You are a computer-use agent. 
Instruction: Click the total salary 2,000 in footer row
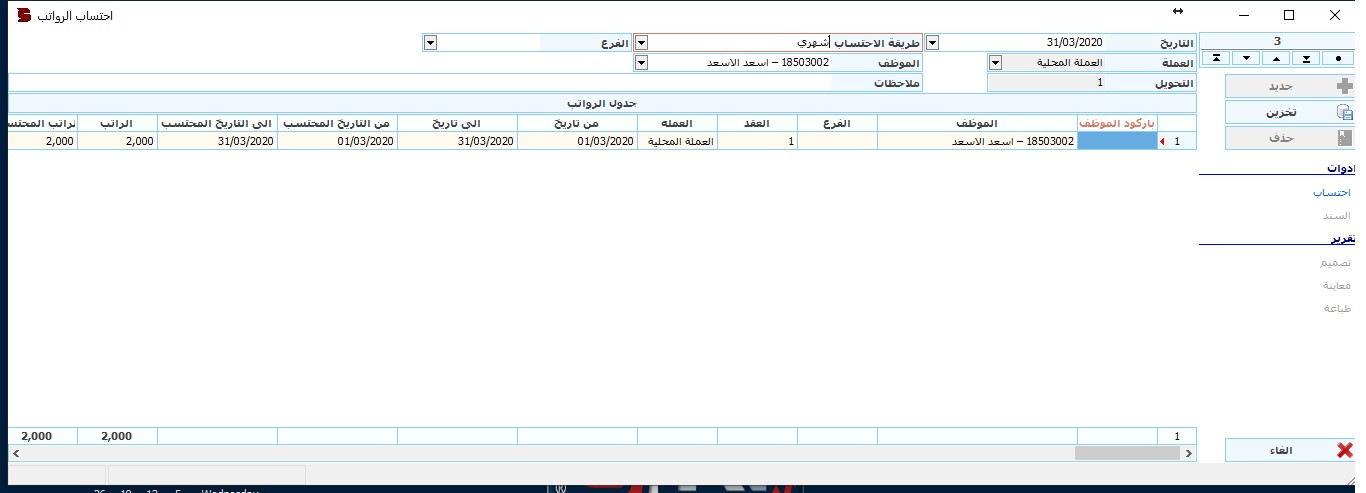[117, 437]
